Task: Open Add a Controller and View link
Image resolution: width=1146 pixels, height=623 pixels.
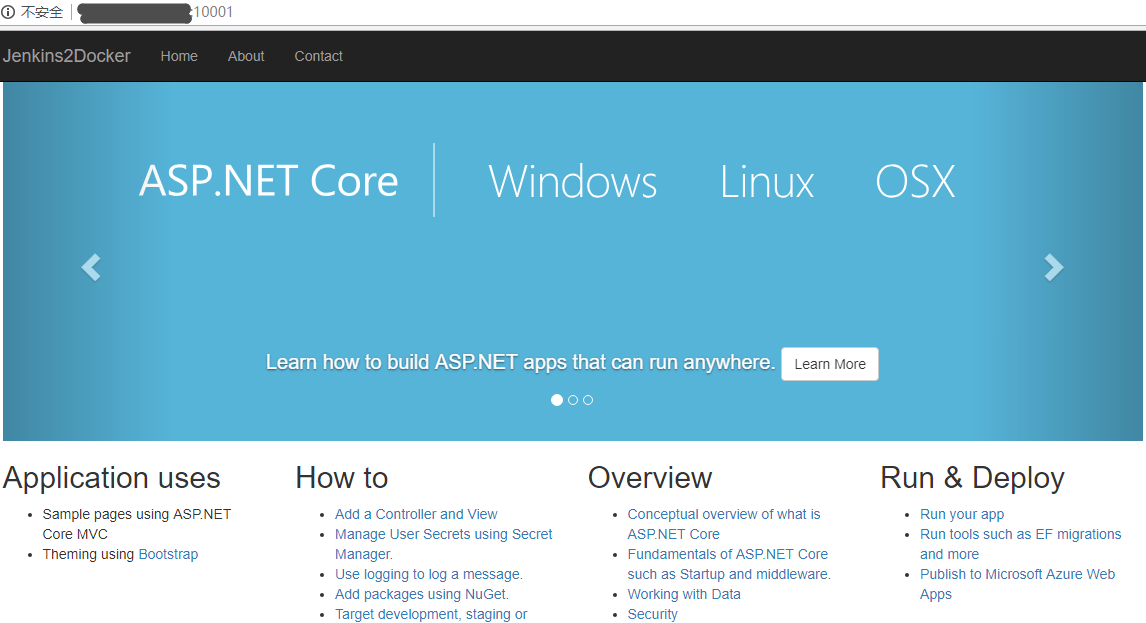Action: [416, 514]
